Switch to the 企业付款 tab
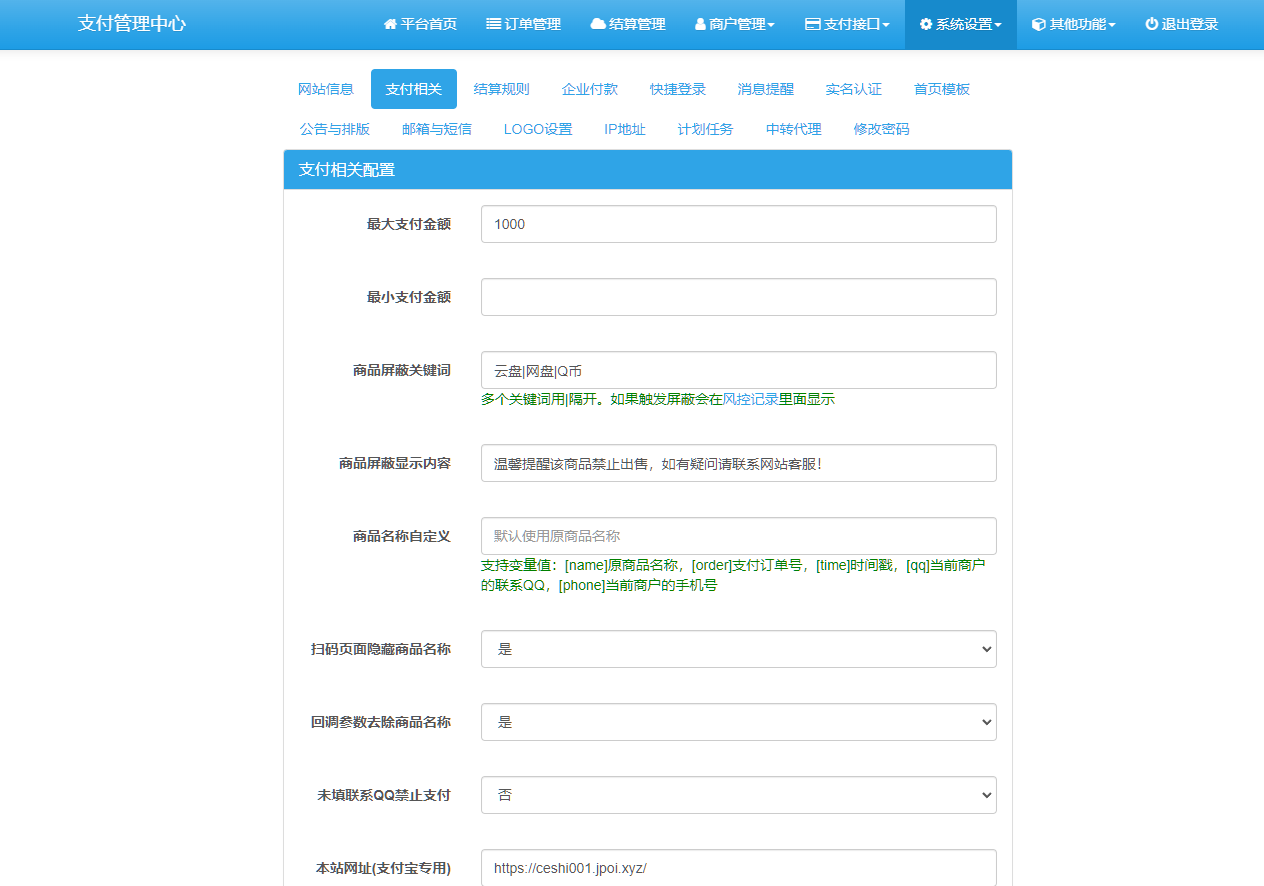Image resolution: width=1264 pixels, height=886 pixels. pos(590,89)
